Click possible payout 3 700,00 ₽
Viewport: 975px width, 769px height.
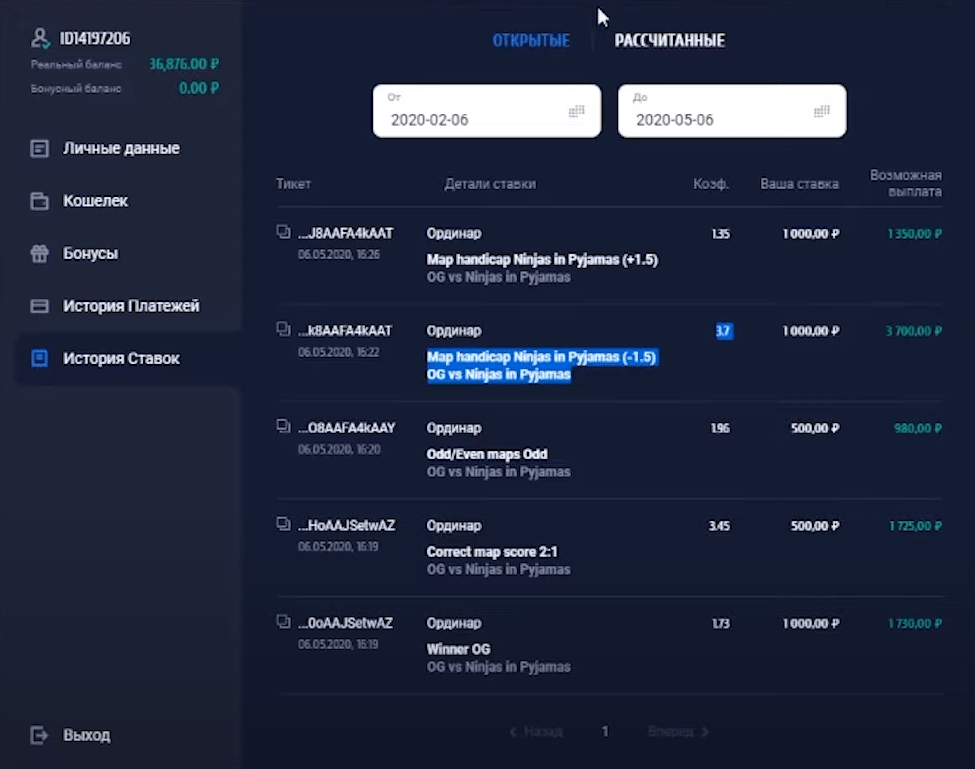coord(914,331)
